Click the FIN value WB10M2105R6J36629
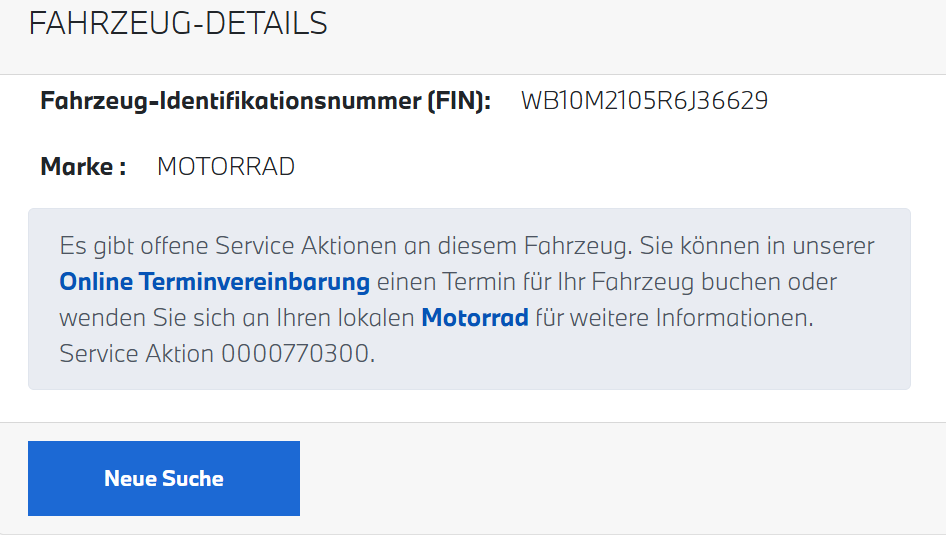 pos(644,101)
